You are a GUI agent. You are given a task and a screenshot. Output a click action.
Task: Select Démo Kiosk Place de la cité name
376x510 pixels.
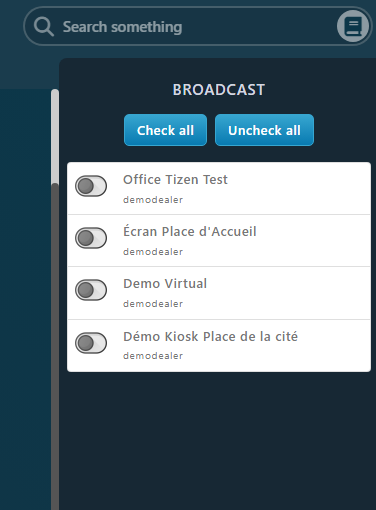tap(210, 336)
